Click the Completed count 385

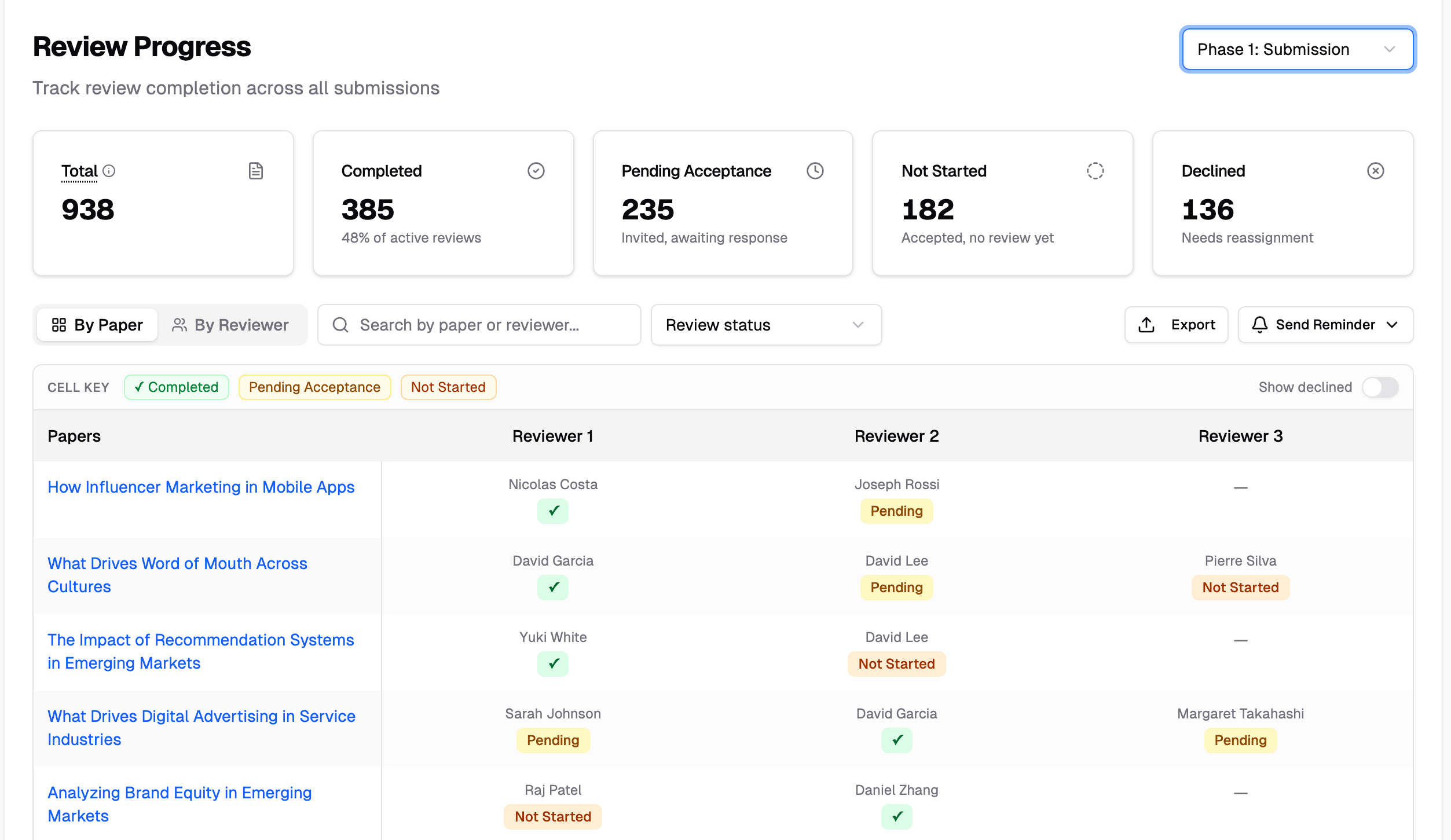click(368, 210)
